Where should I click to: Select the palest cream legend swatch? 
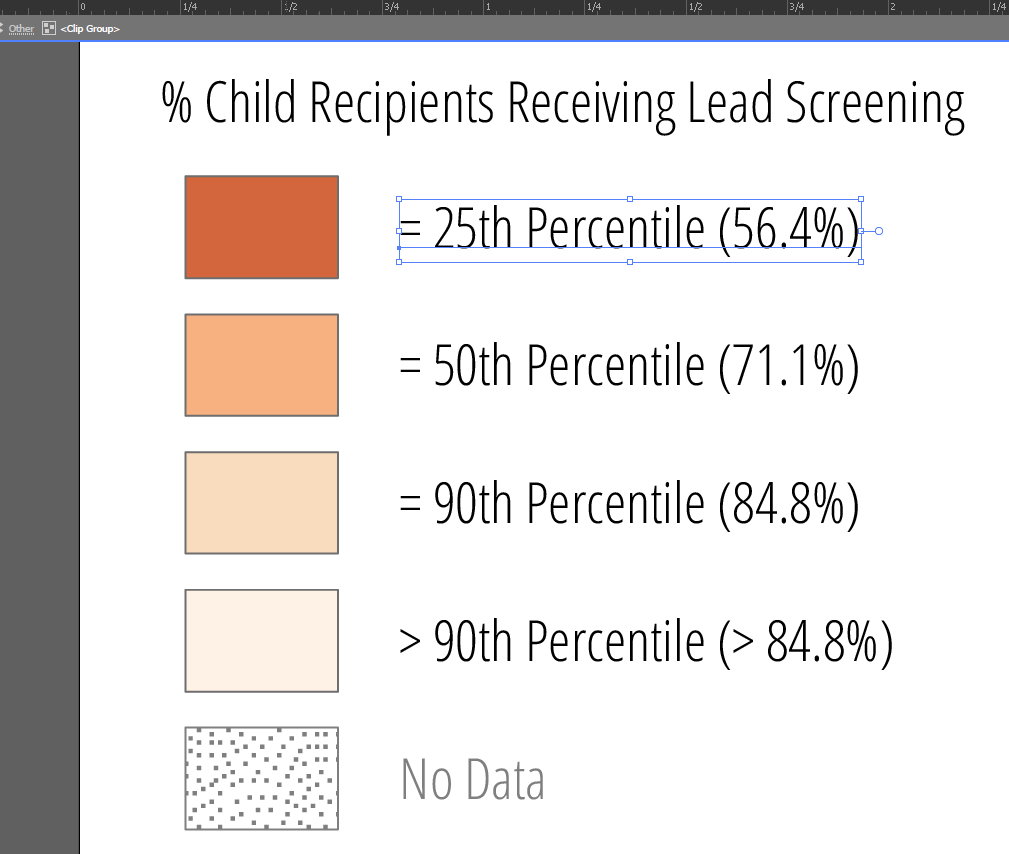pos(262,641)
